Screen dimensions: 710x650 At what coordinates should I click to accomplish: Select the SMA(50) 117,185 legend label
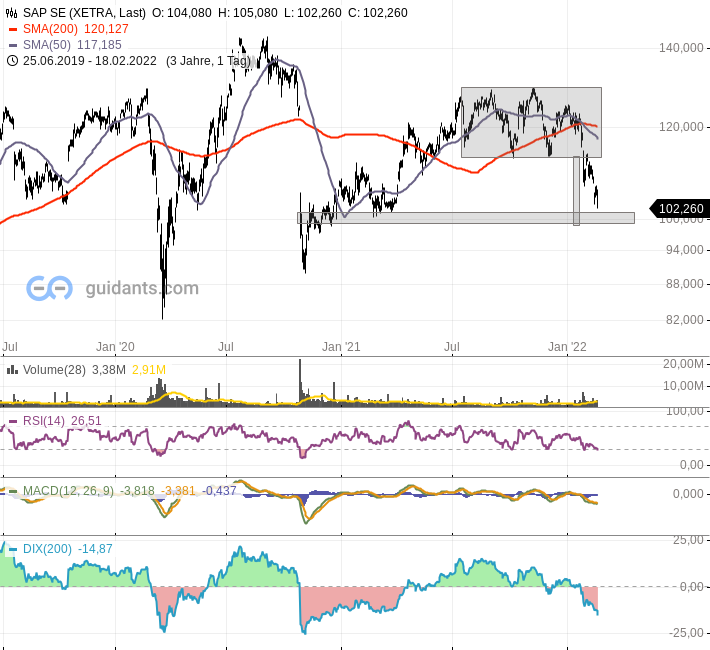(x=72, y=45)
